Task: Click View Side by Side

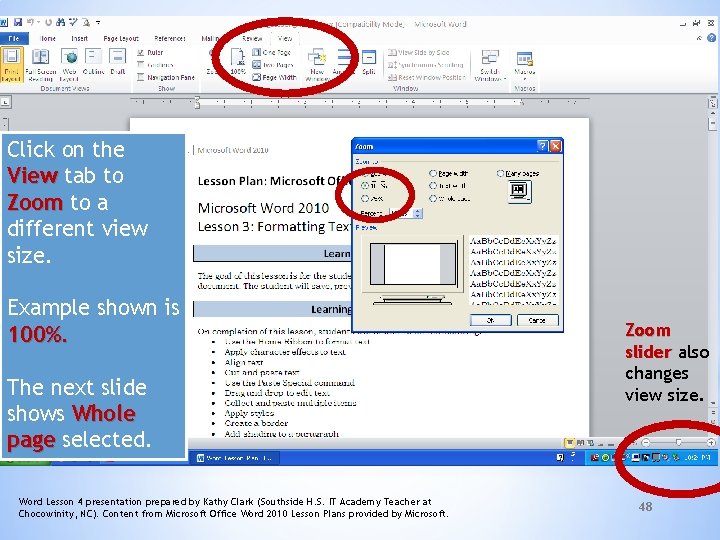Action: coord(419,52)
